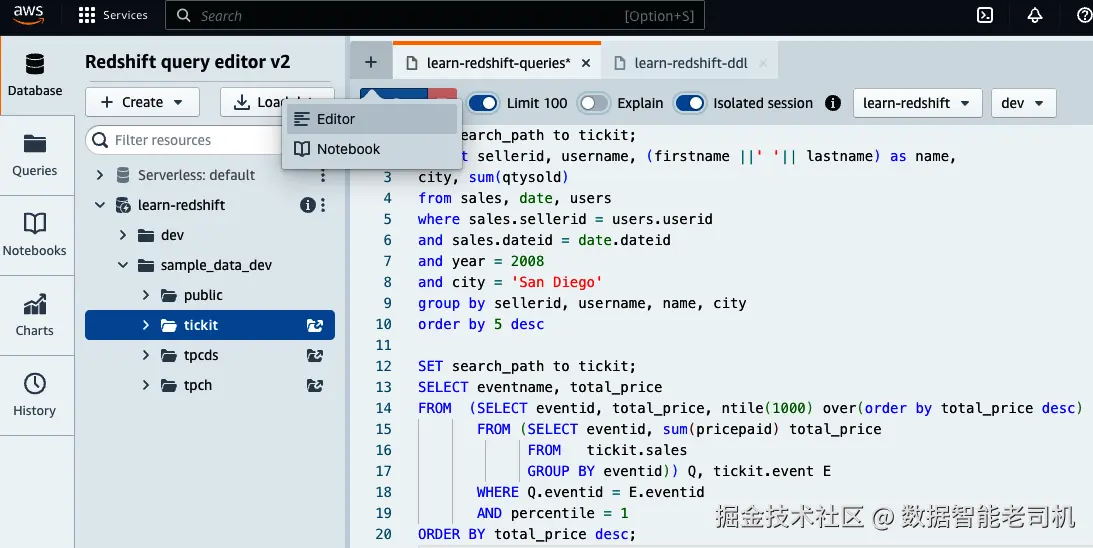Show learn-redshift cluster info icon

click(307, 205)
